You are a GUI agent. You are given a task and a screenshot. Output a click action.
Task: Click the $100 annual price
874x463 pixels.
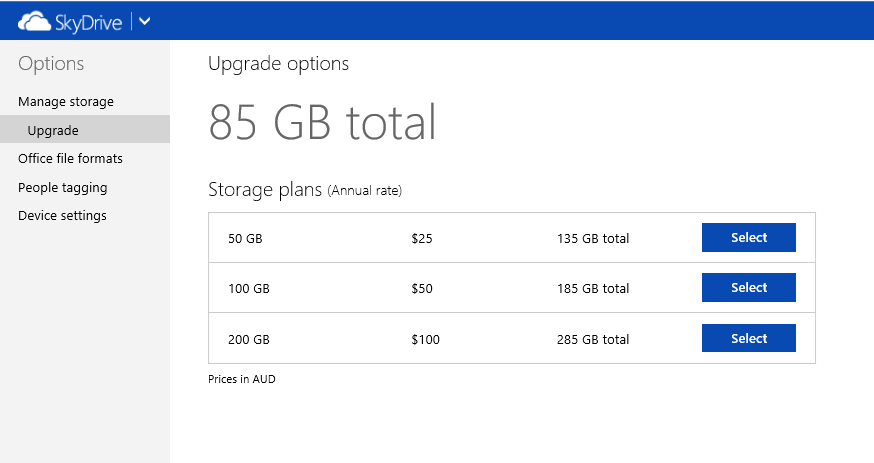click(x=425, y=339)
